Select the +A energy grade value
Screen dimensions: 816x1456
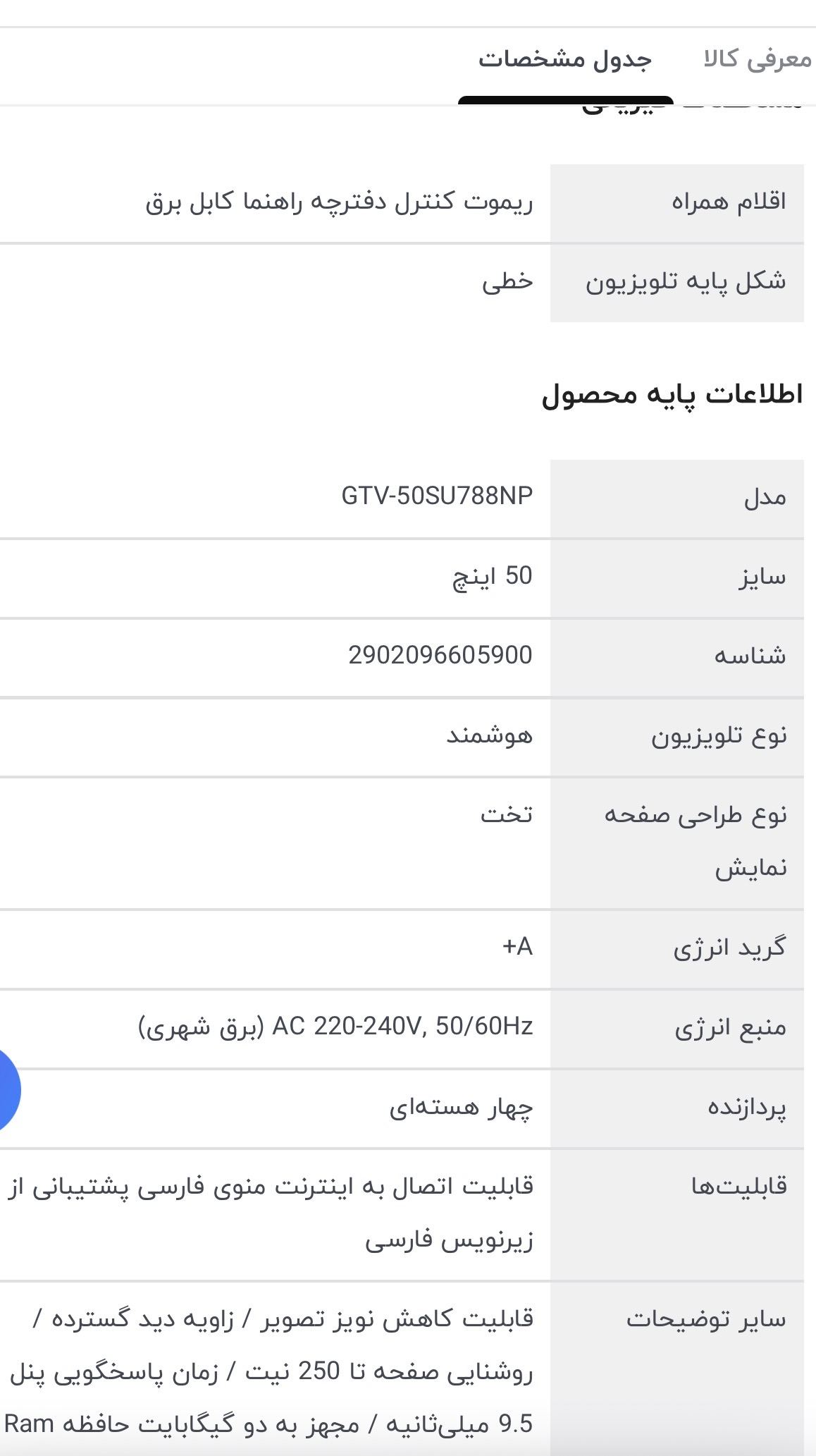pos(518,947)
